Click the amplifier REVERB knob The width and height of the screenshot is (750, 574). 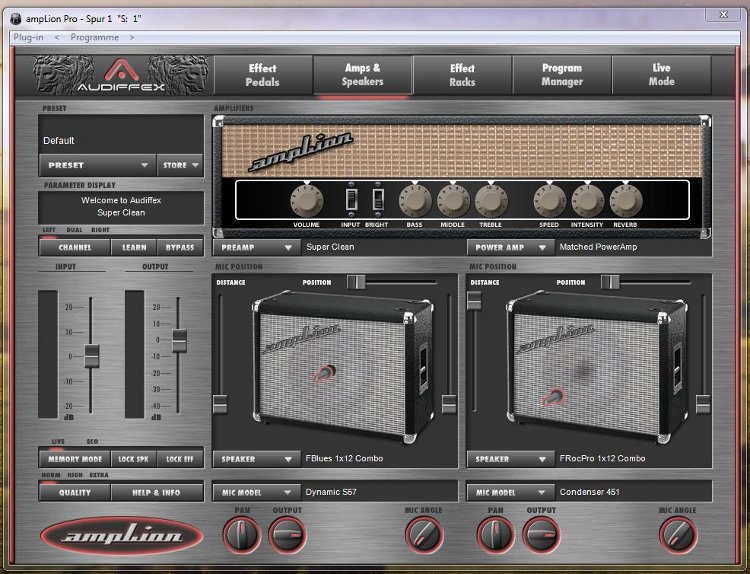coord(626,201)
